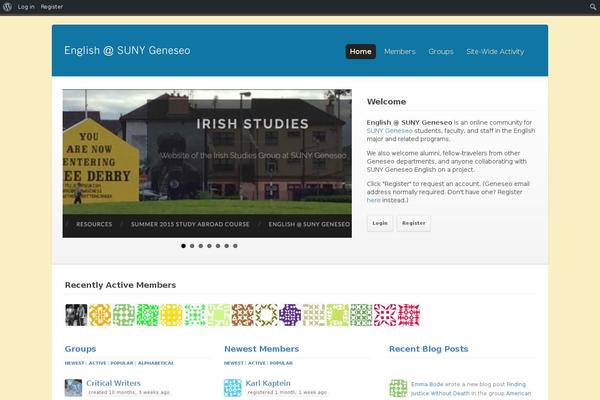
Task: Open Karl Kaptein's profile link
Action: point(268,383)
